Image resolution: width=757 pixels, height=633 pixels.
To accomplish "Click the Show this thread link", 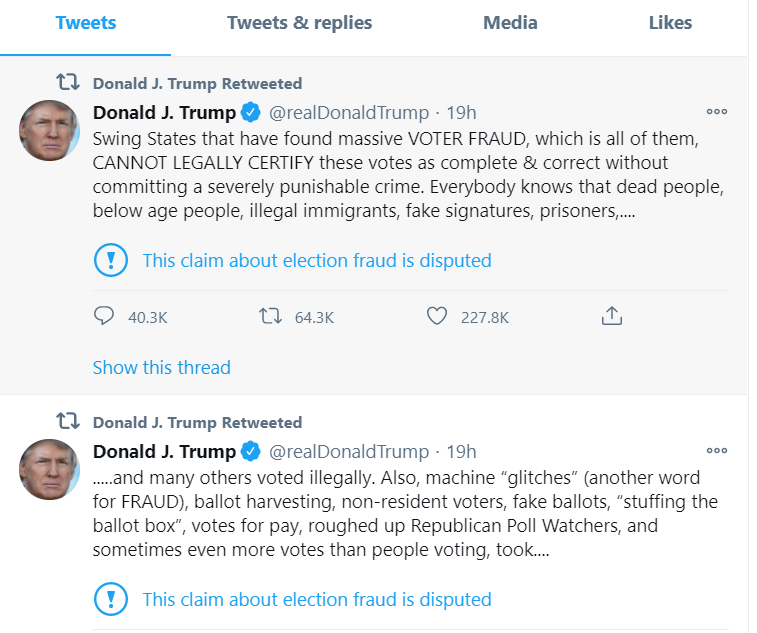I will tap(162, 367).
